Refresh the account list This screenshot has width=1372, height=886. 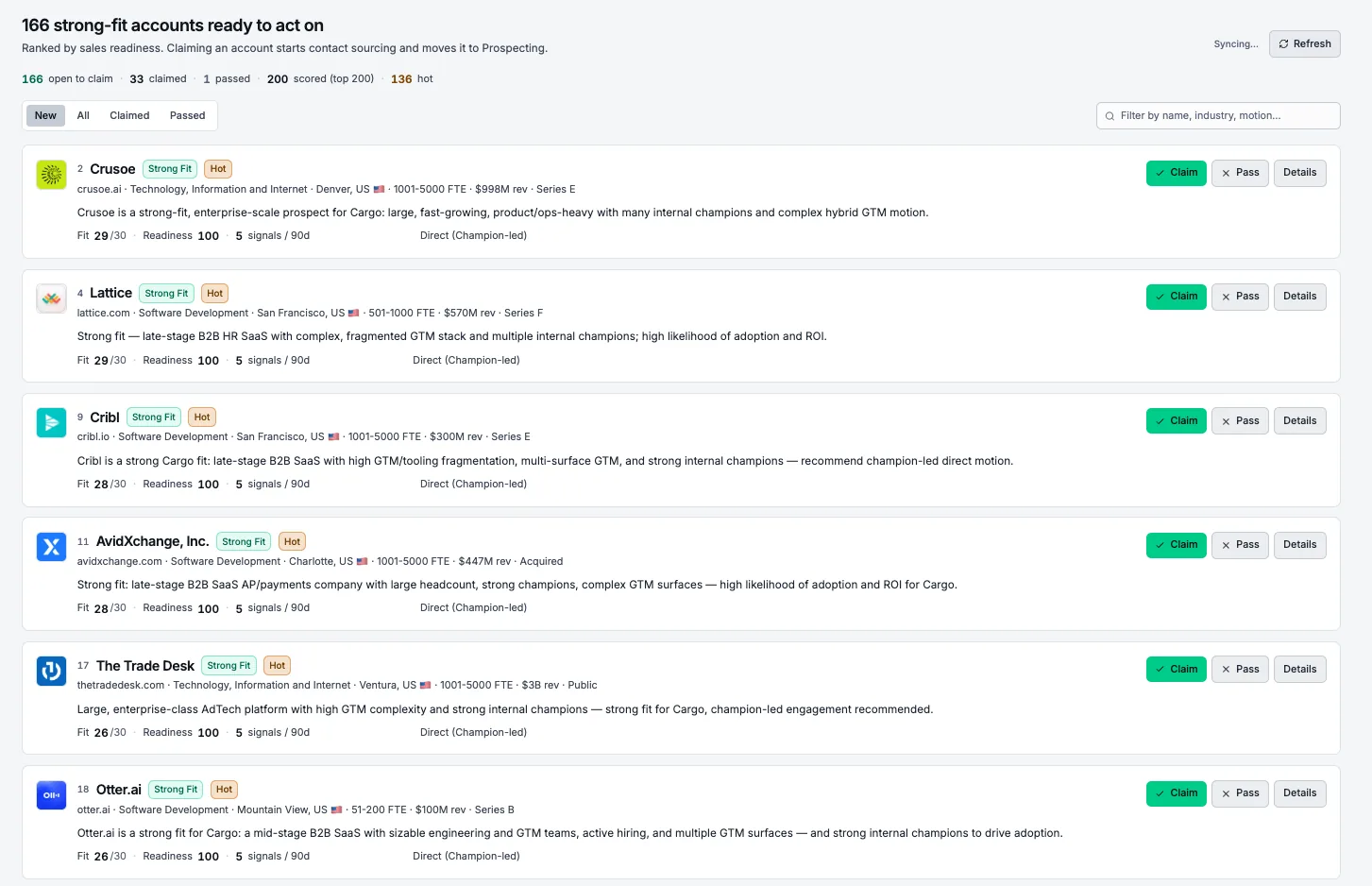(x=1305, y=44)
